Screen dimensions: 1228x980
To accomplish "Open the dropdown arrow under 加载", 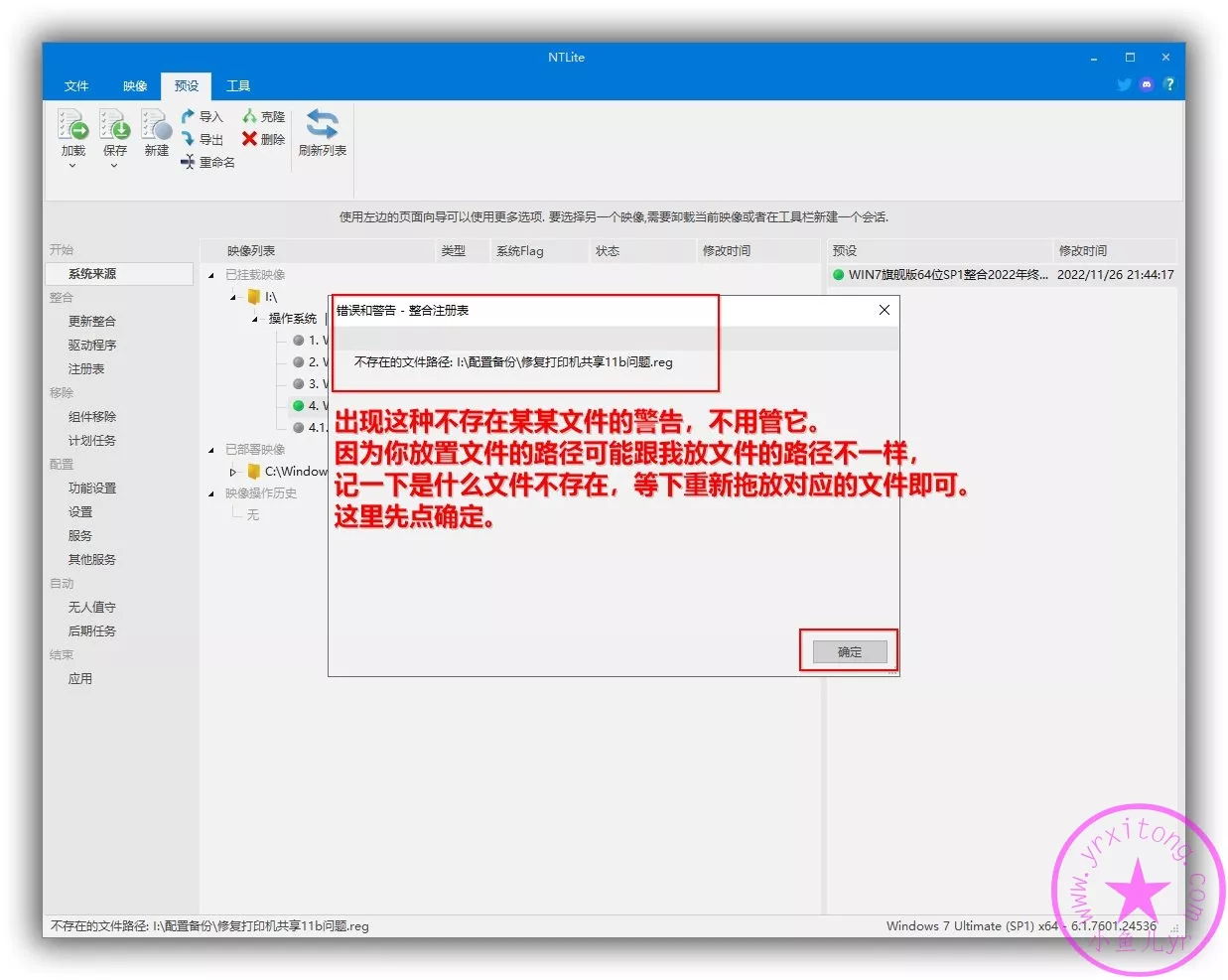I will click(x=72, y=166).
